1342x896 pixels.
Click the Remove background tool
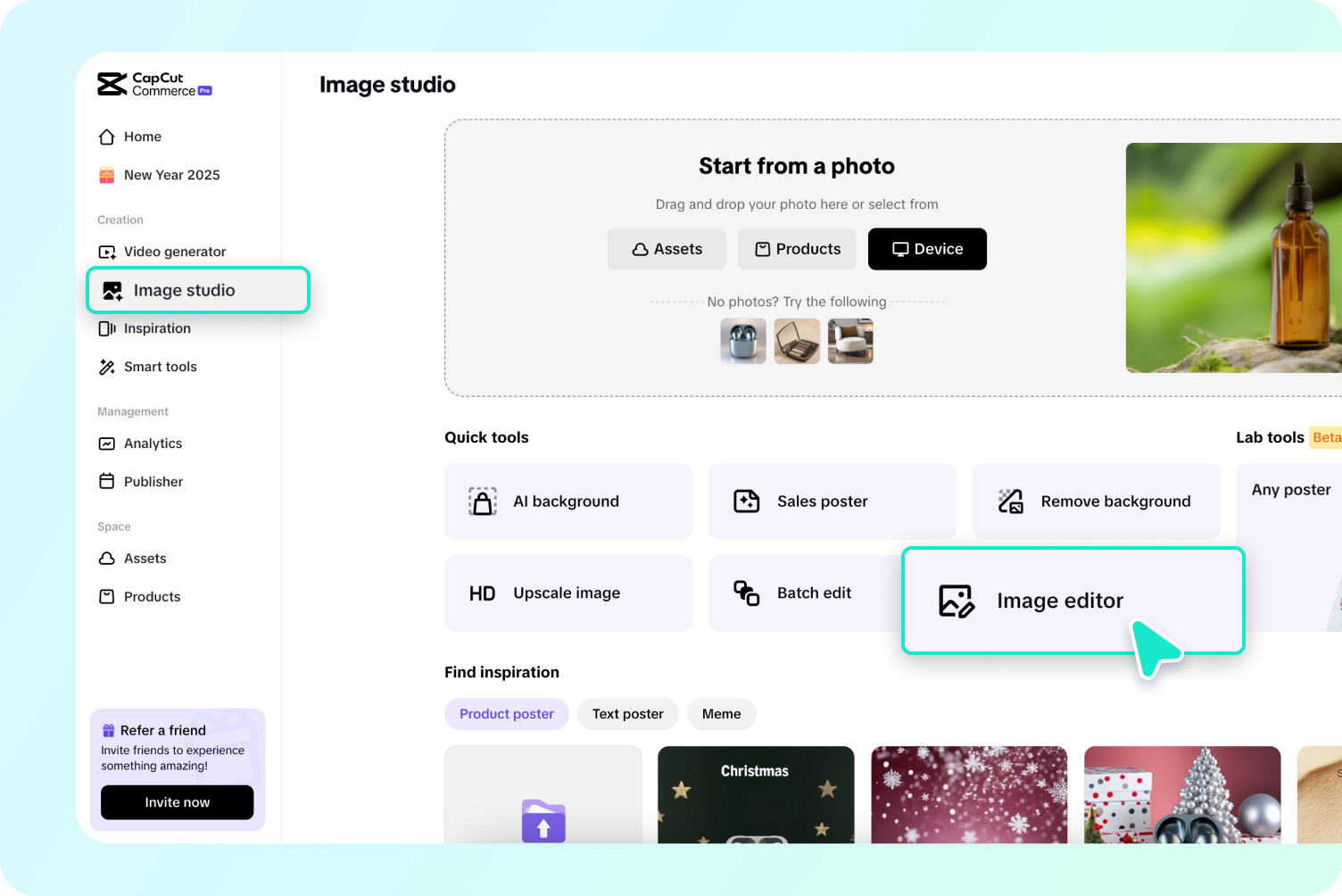(1096, 502)
